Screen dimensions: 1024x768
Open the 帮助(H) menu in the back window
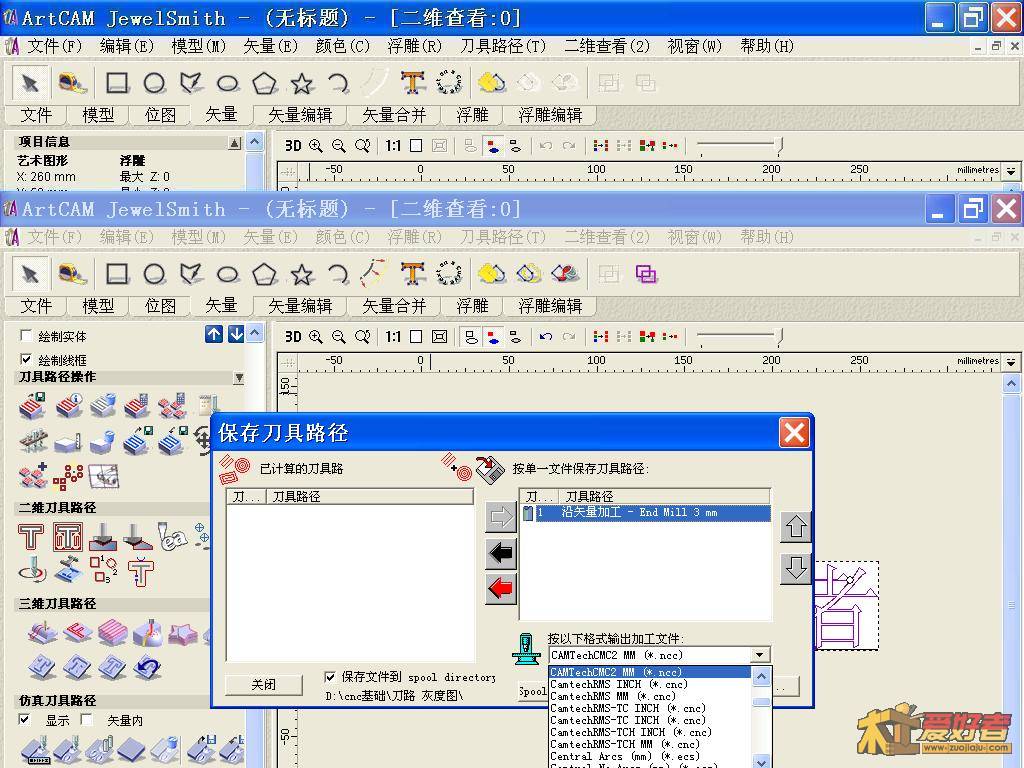pos(767,46)
